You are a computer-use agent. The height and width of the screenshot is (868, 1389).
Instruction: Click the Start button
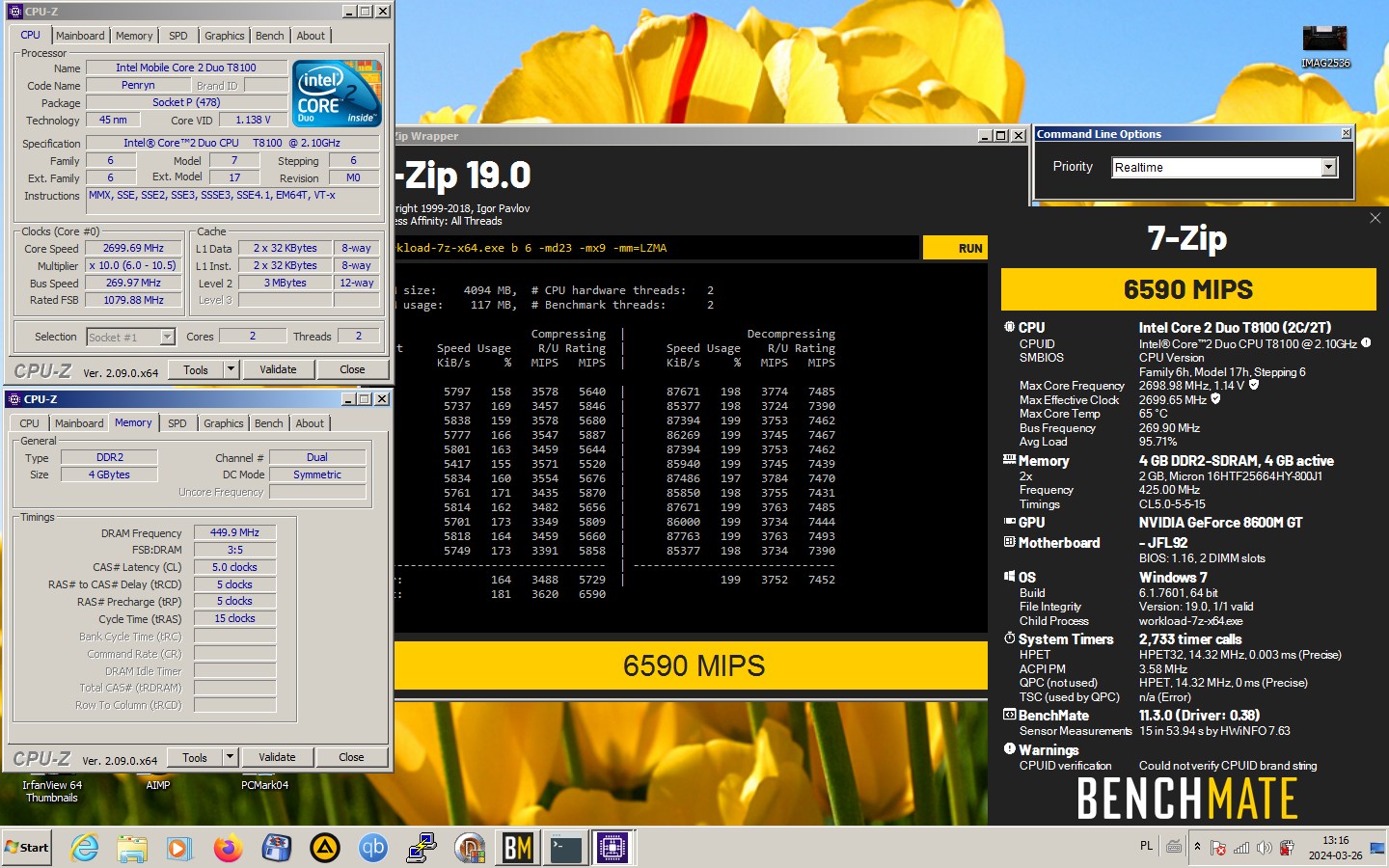pos(27,848)
